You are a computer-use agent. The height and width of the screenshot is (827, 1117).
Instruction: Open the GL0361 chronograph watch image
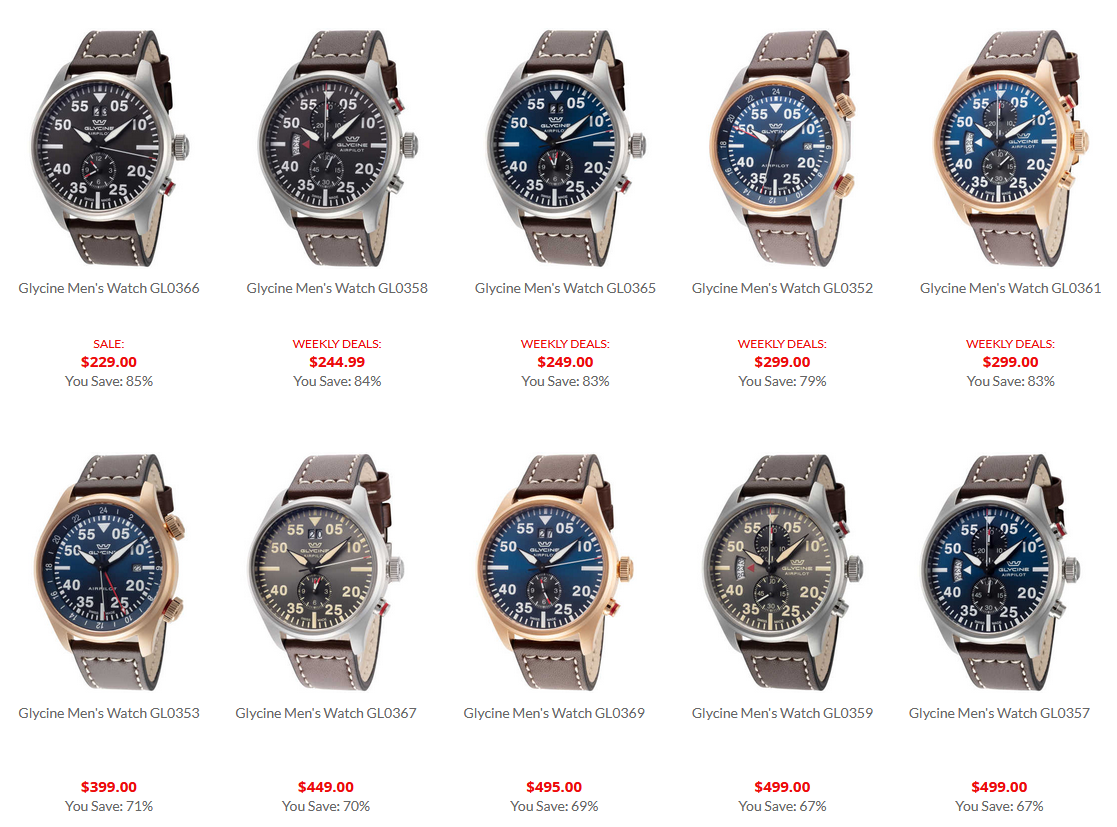click(x=1010, y=147)
